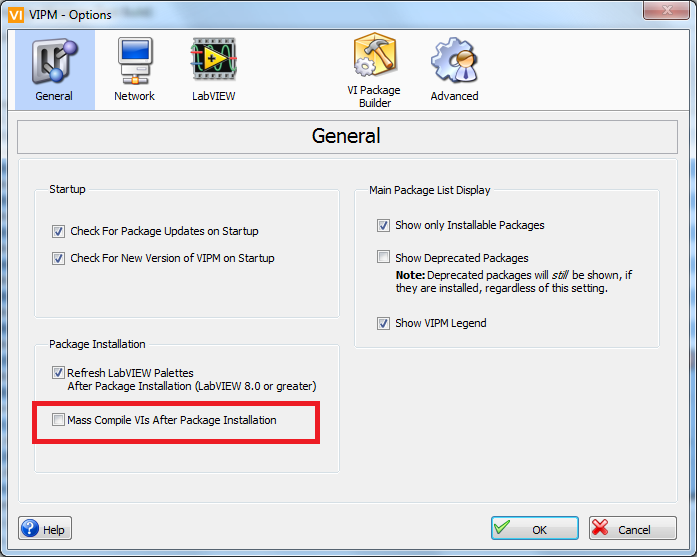Click the "Show VIPM Legend" label text

tap(441, 323)
